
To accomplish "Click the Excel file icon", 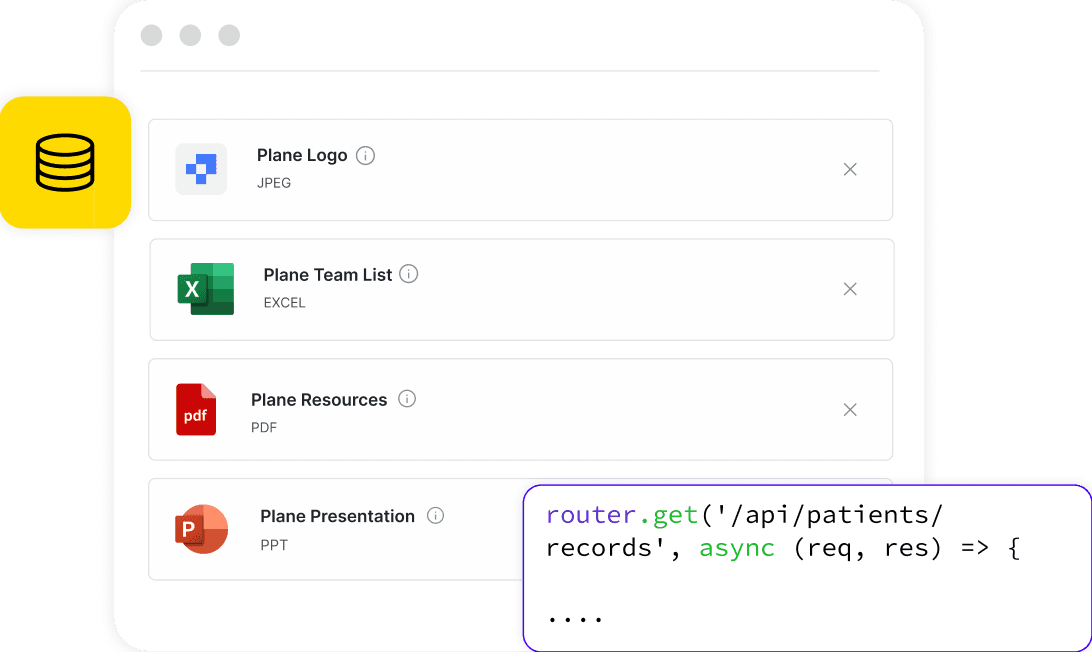I will coord(206,289).
